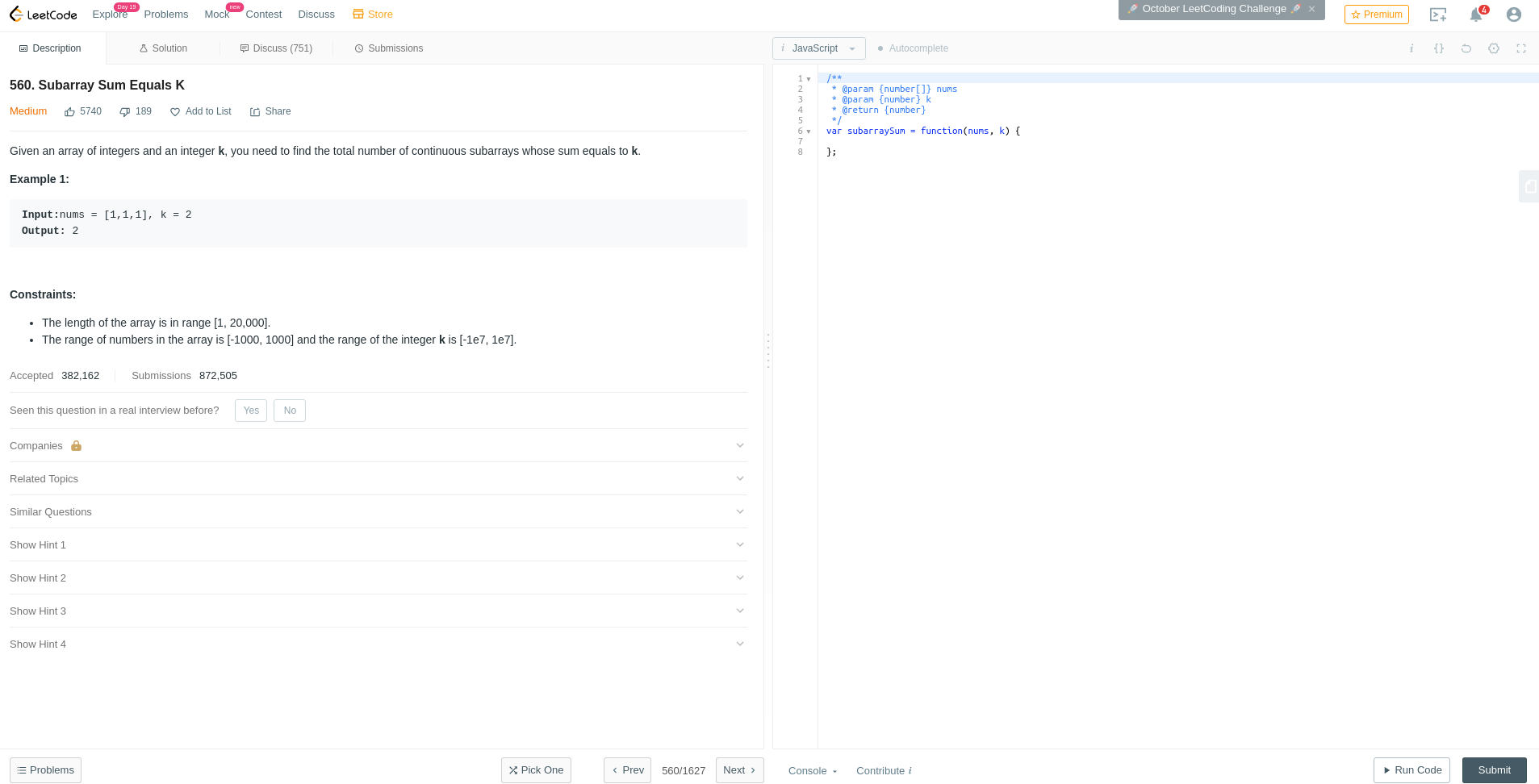This screenshot has height=784, width=1539.
Task: Expand Similar Questions section
Action: point(378,512)
